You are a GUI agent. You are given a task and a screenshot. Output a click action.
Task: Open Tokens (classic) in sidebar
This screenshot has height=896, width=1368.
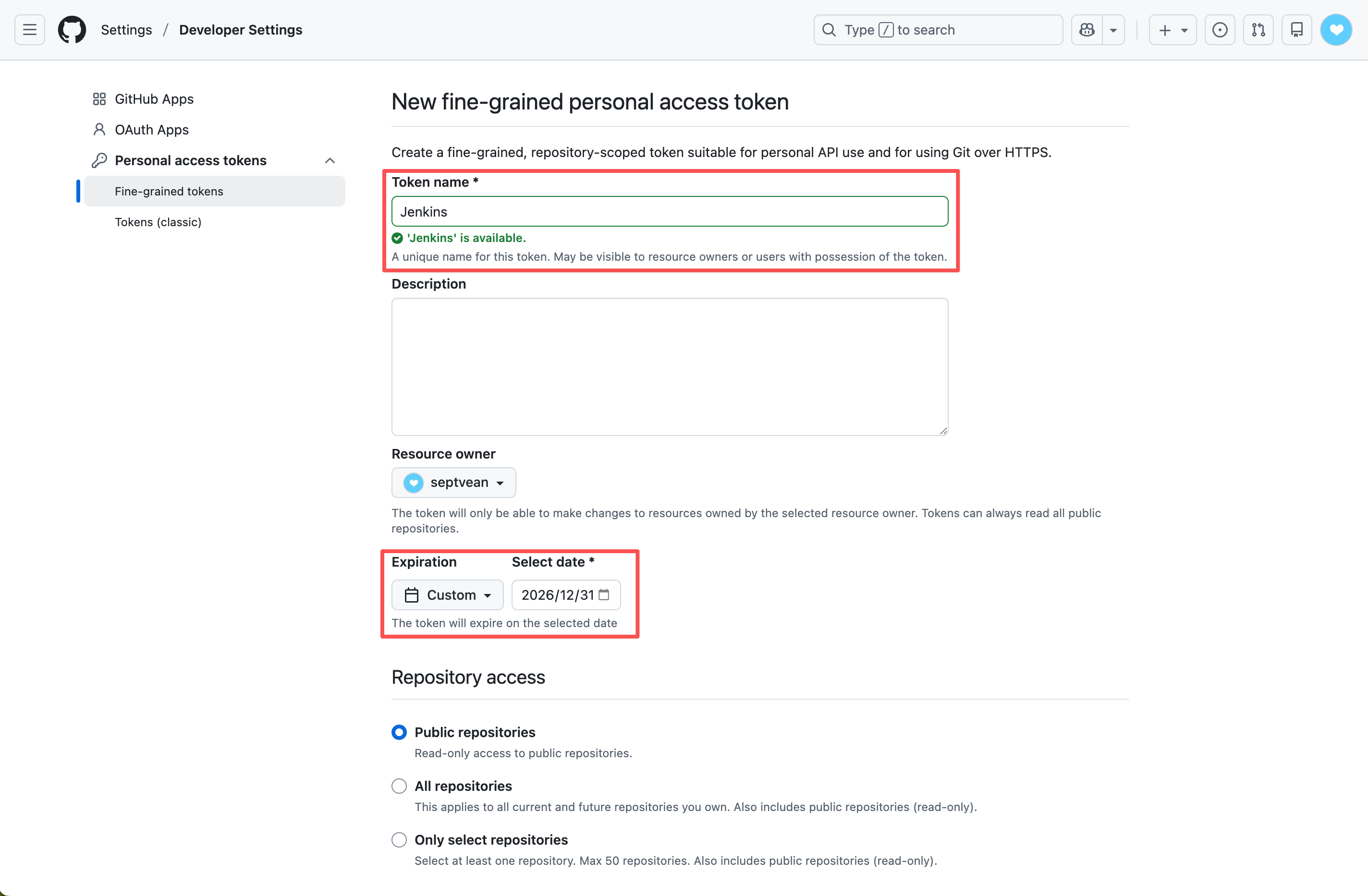(158, 222)
